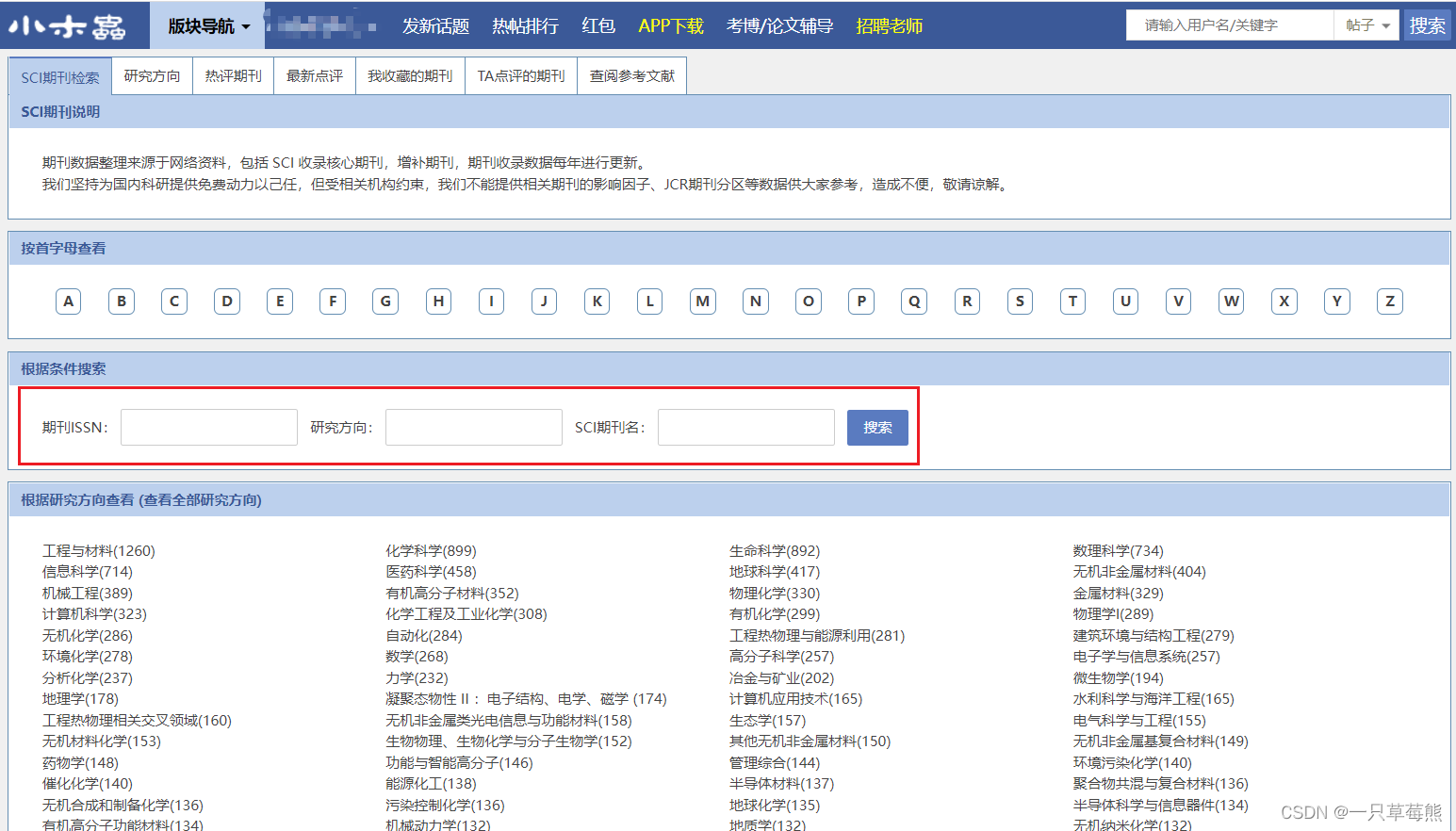Open 信息科学(714) category
1456x831 pixels.
pos(88,572)
